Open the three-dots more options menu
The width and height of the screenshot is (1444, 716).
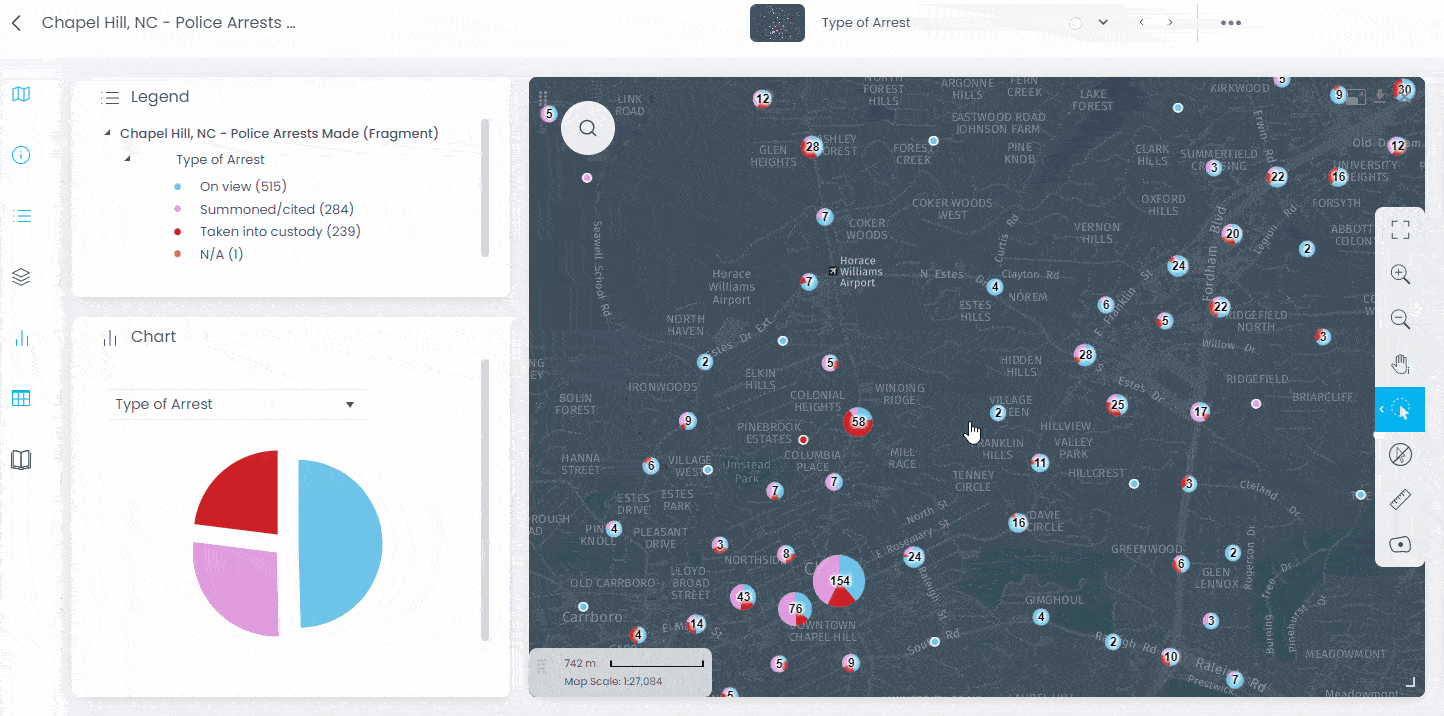1231,22
